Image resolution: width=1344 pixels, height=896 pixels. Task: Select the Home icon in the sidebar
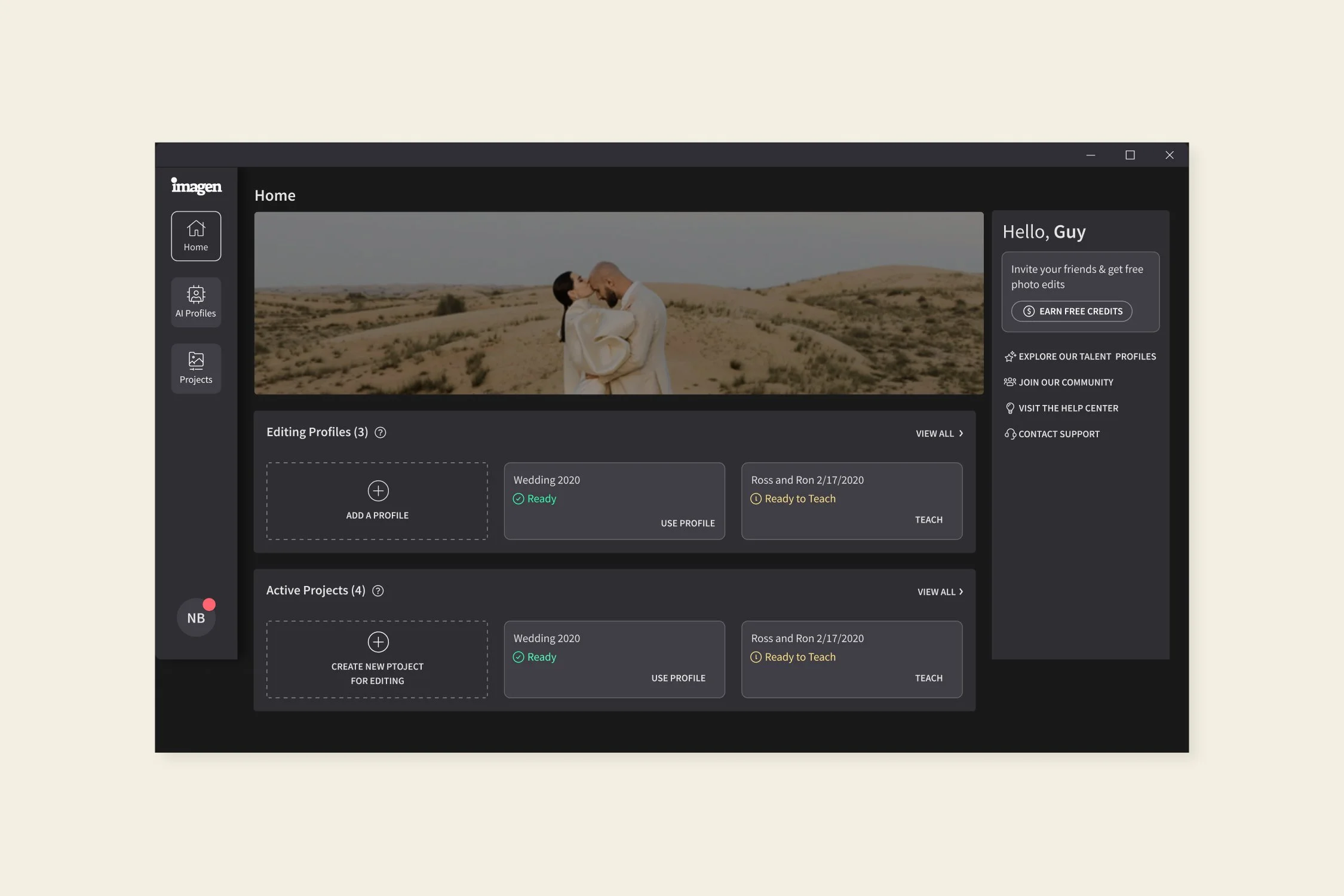[195, 235]
